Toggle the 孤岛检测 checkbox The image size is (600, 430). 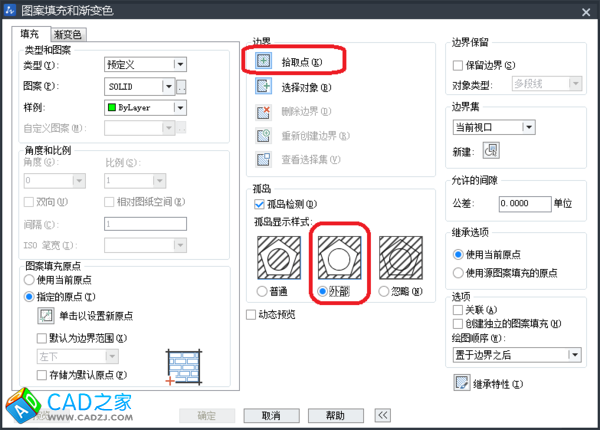click(x=259, y=203)
